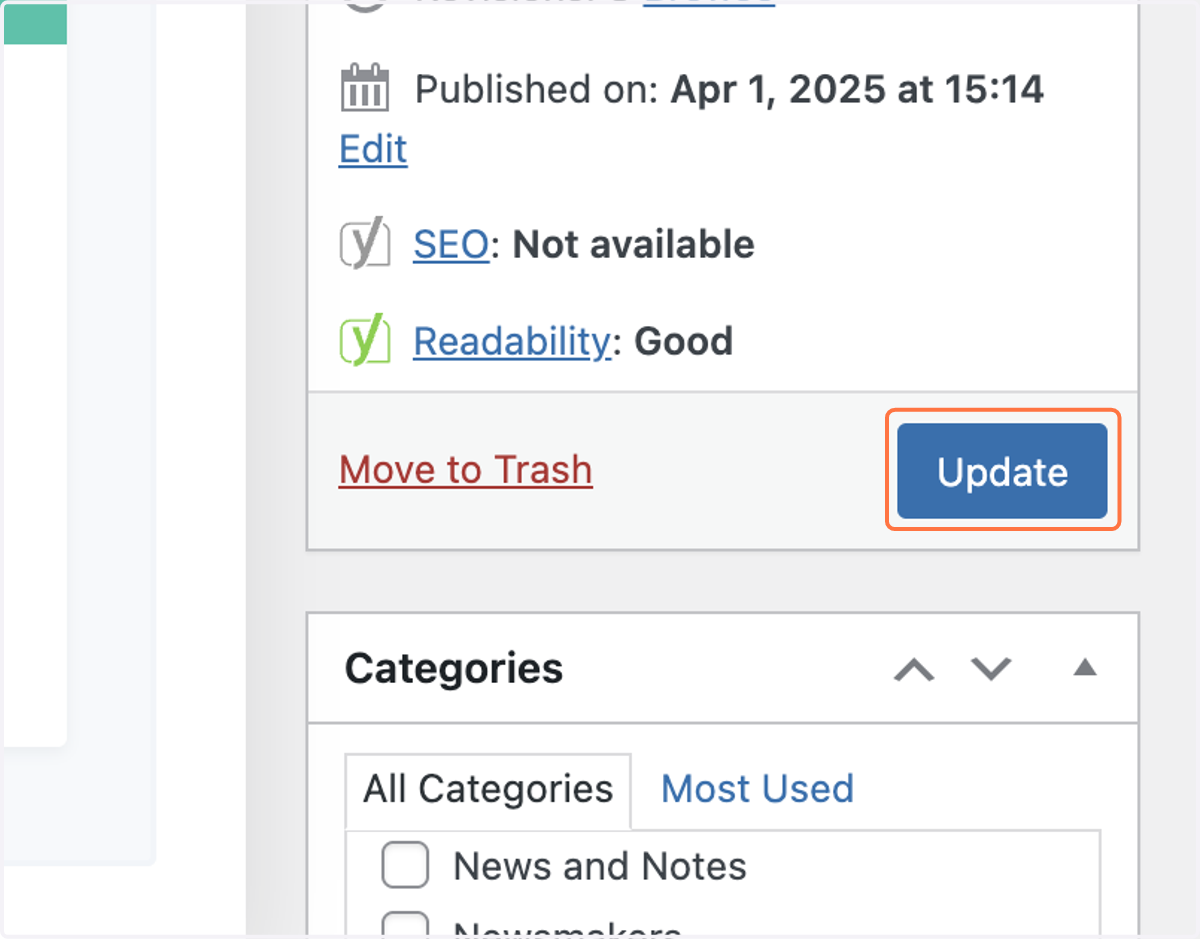Viewport: 1200px width, 939px height.
Task: Click the blue Update button
Action: (x=1002, y=471)
